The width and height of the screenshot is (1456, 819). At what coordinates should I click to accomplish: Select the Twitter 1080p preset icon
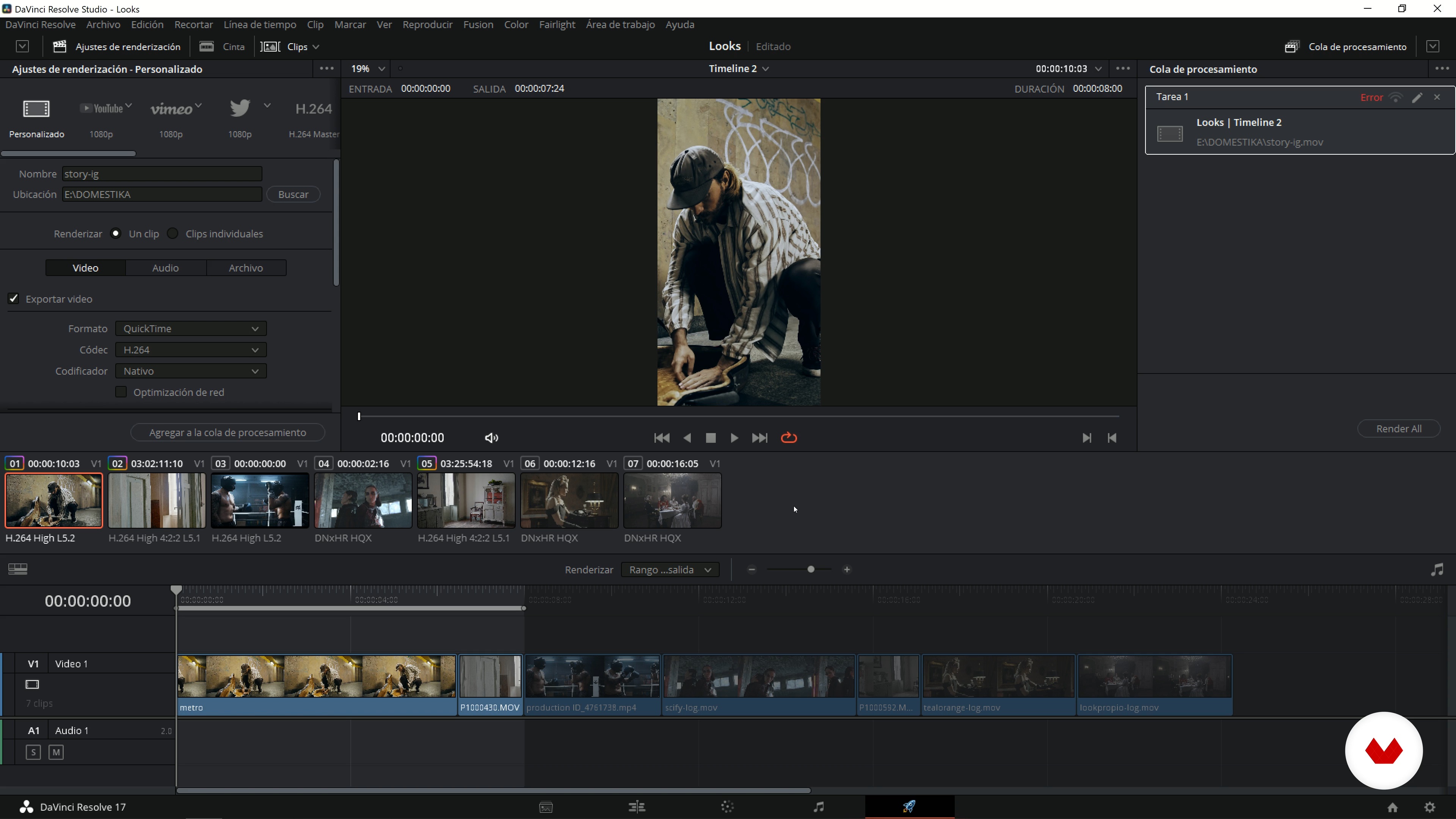pos(240,108)
